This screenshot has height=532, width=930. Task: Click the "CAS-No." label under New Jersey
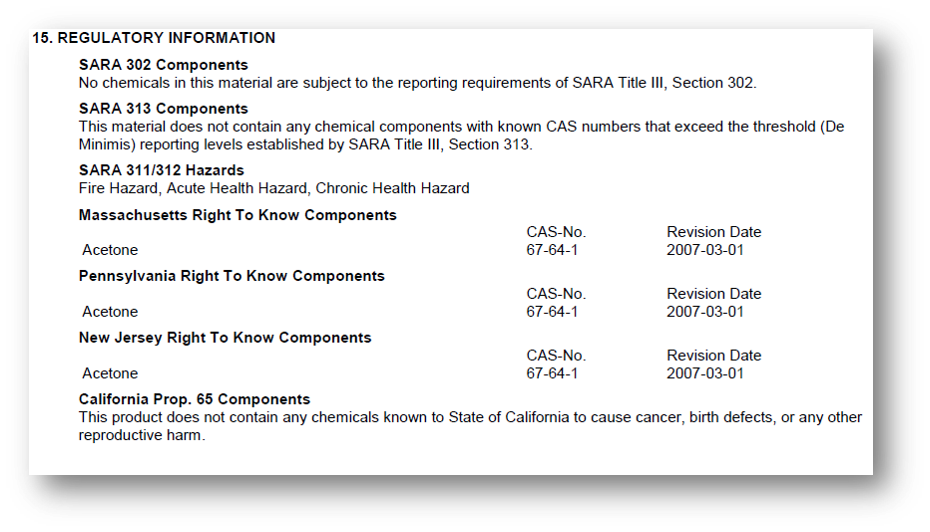point(556,355)
